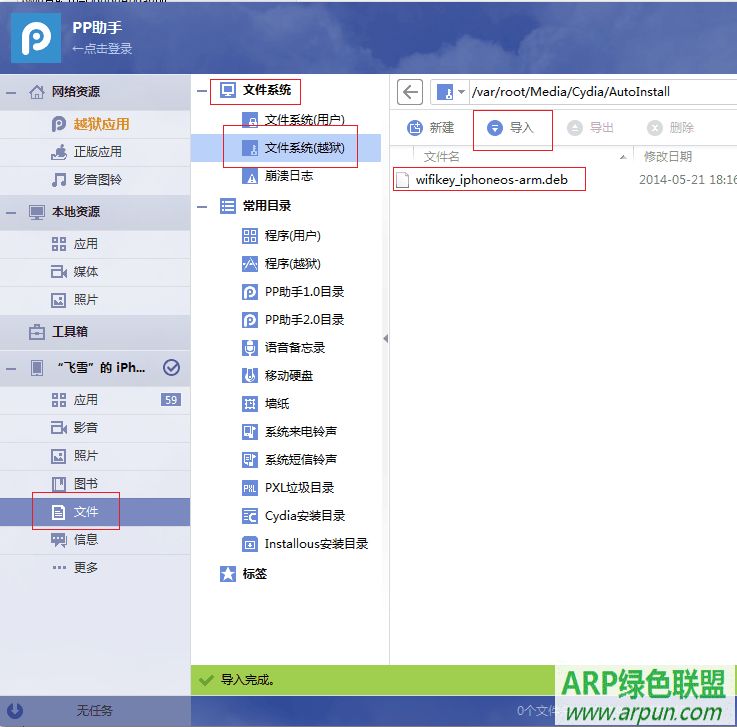Click the 无任务 status text

pos(94,711)
